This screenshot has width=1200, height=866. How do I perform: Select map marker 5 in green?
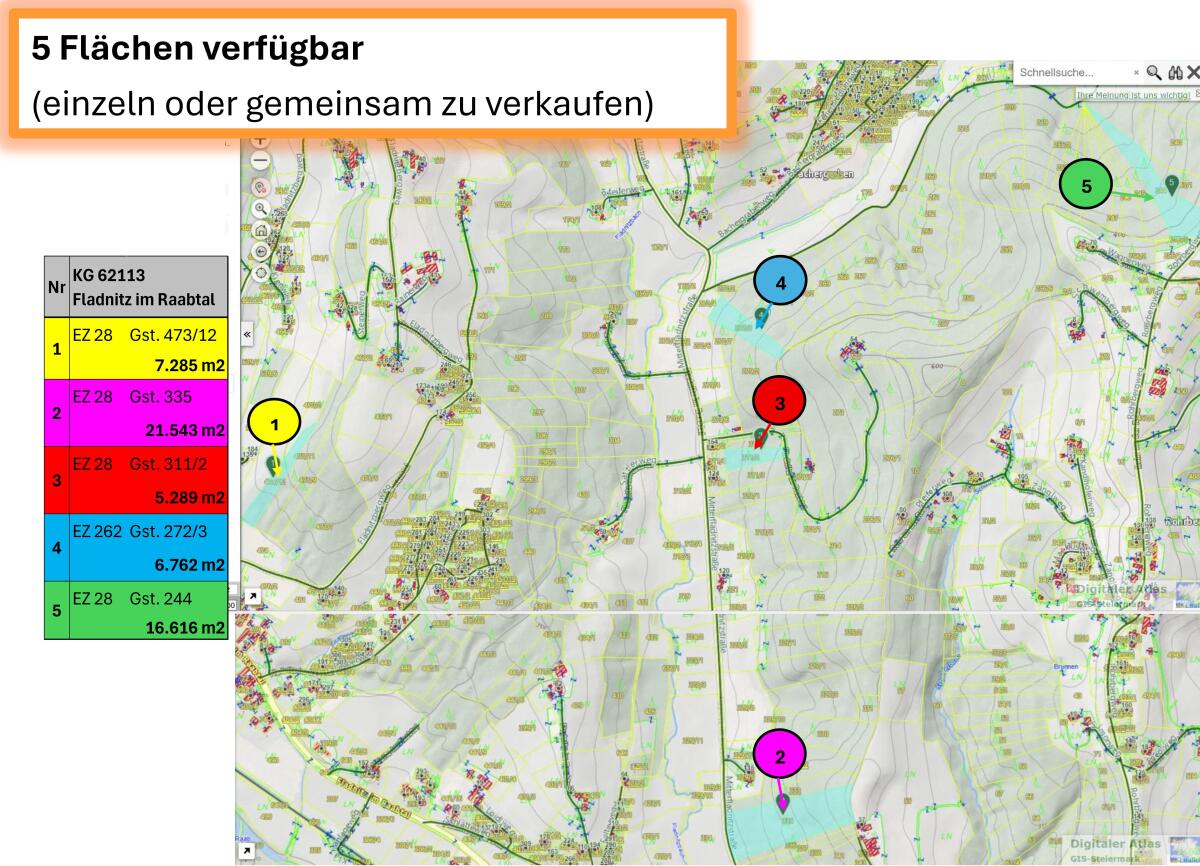point(1084,185)
